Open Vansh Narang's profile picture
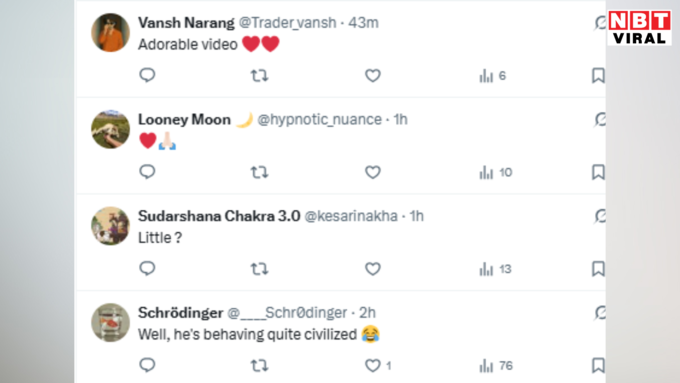This screenshot has height=383, width=680. coord(111,33)
